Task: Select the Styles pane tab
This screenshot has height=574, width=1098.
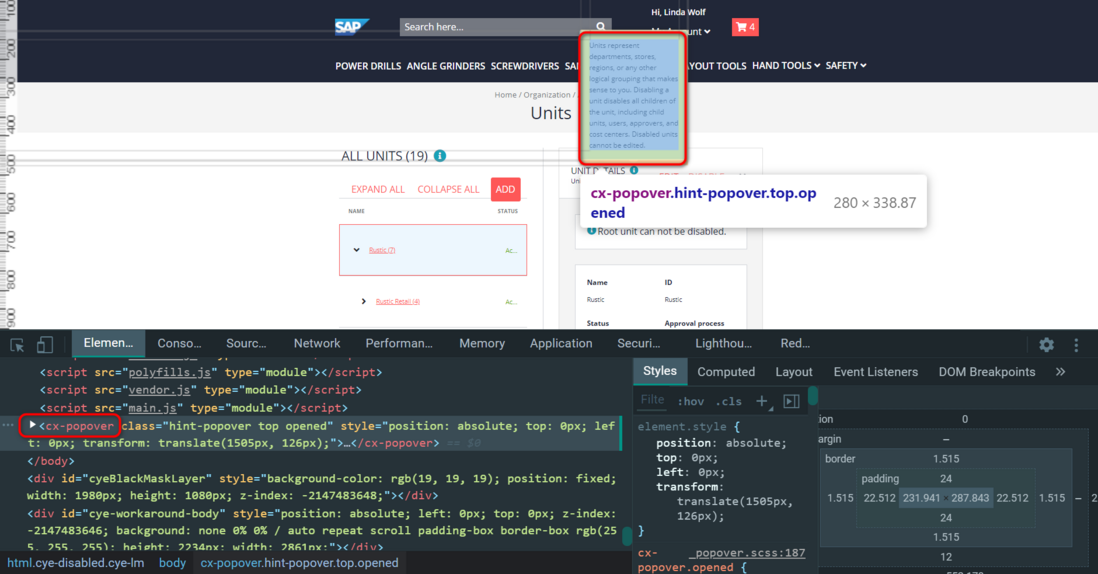Action: (x=660, y=371)
